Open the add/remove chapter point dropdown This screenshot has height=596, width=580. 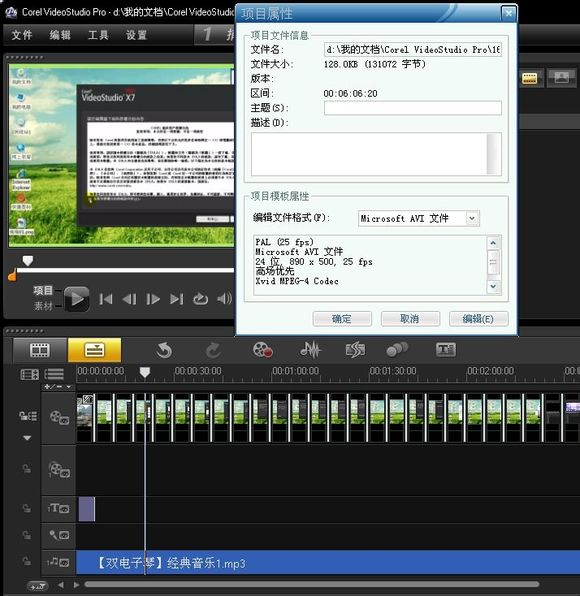point(58,387)
